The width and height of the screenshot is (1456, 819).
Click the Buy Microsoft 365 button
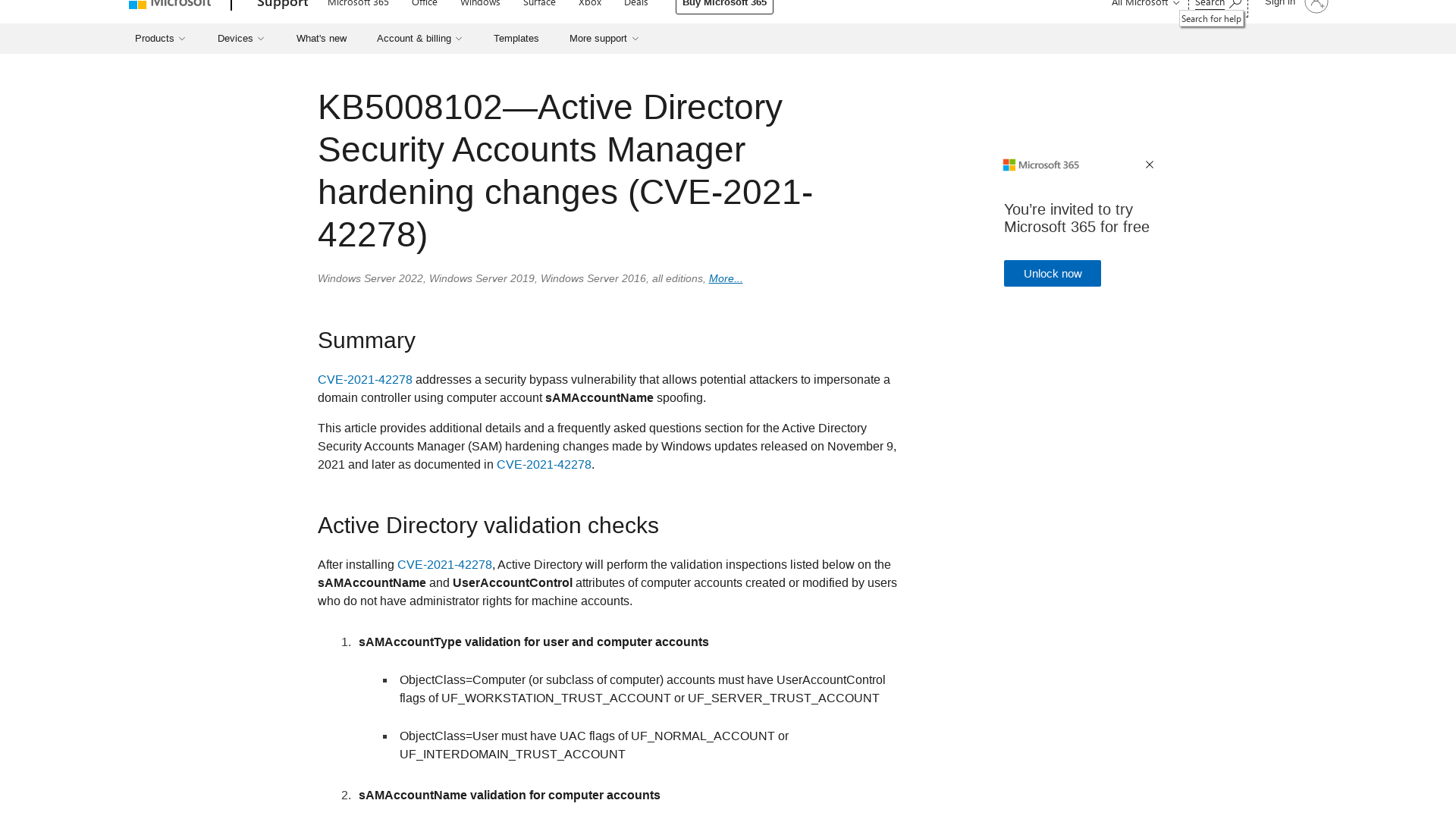pyautogui.click(x=724, y=5)
